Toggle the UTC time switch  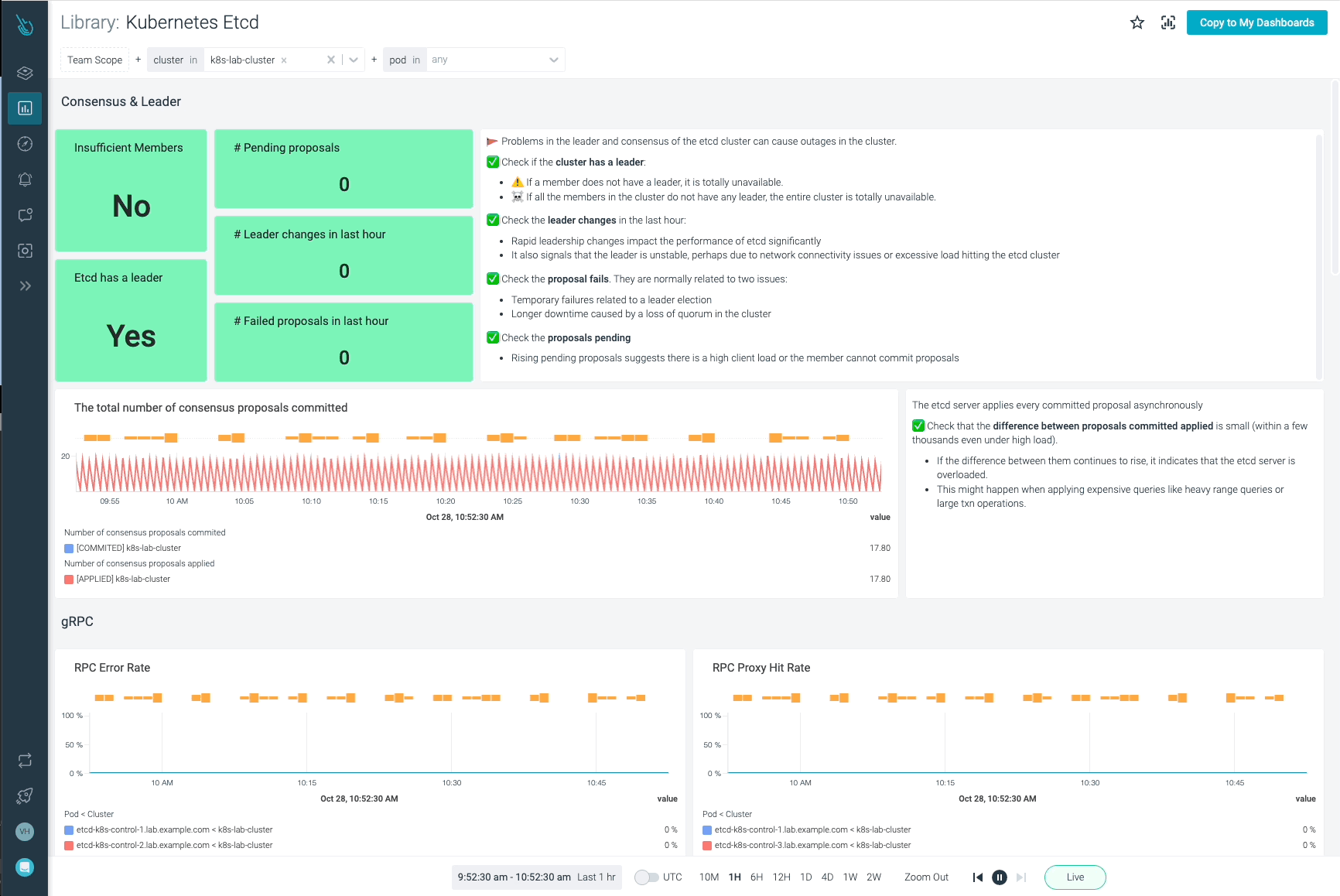[x=646, y=877]
